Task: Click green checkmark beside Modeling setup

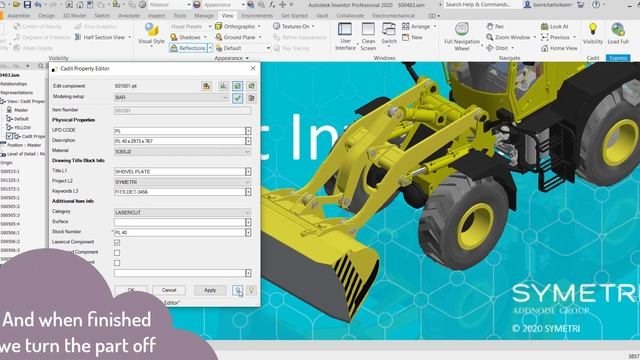Action: coord(238,98)
